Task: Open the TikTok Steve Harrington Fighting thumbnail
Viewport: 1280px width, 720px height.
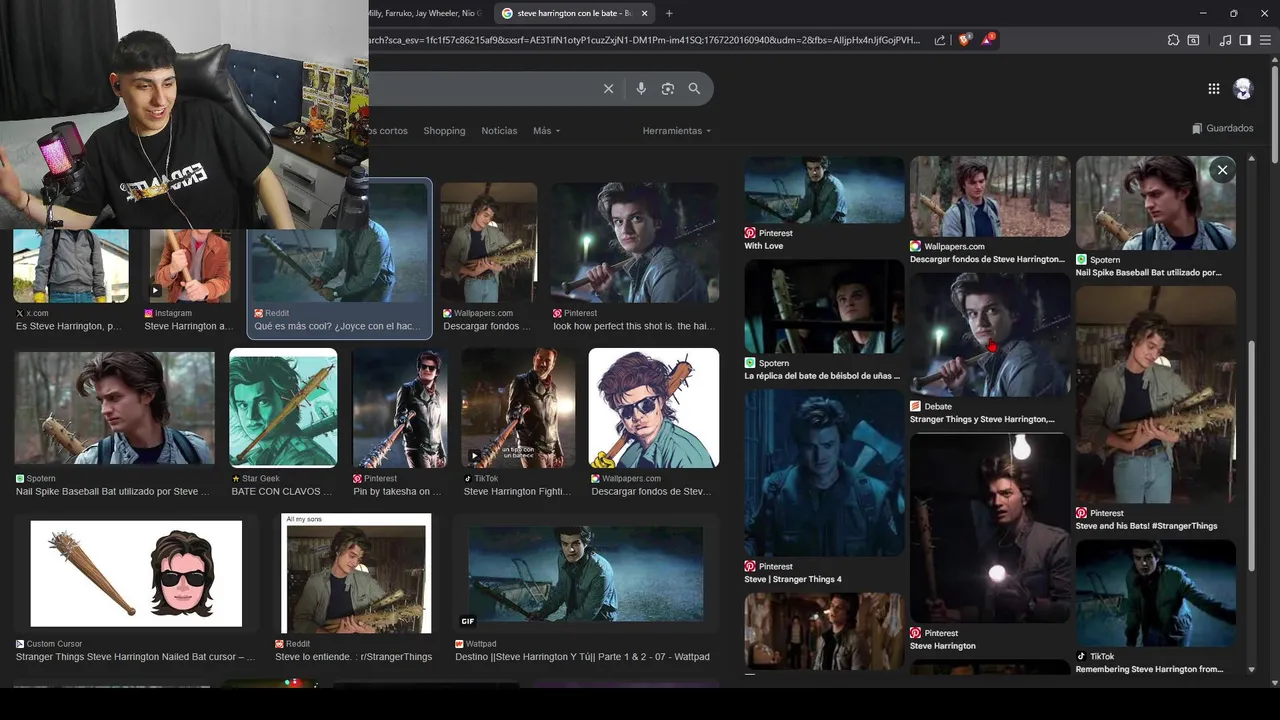Action: pyautogui.click(x=518, y=408)
